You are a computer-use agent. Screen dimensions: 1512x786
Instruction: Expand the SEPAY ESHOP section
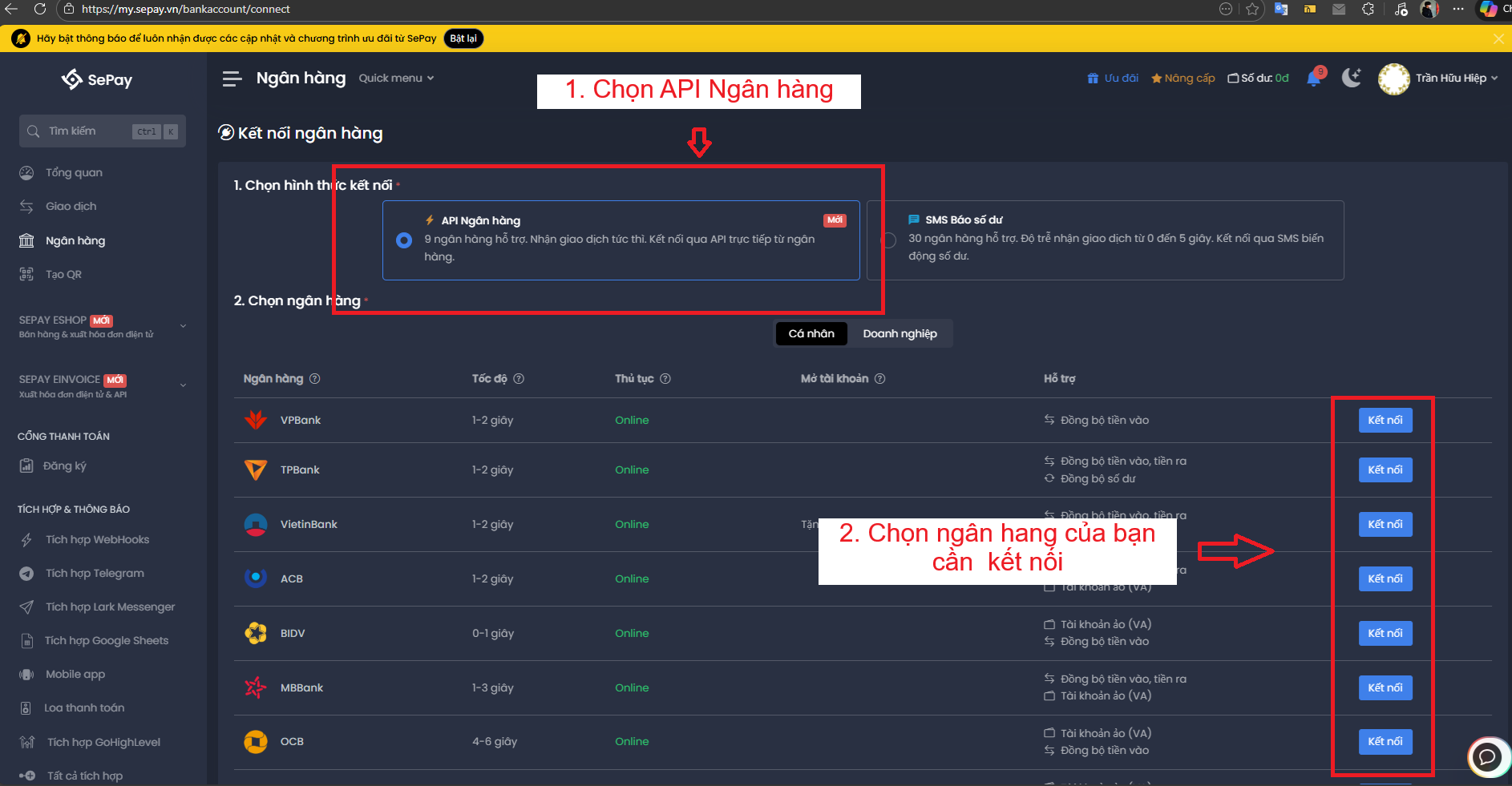point(183,326)
